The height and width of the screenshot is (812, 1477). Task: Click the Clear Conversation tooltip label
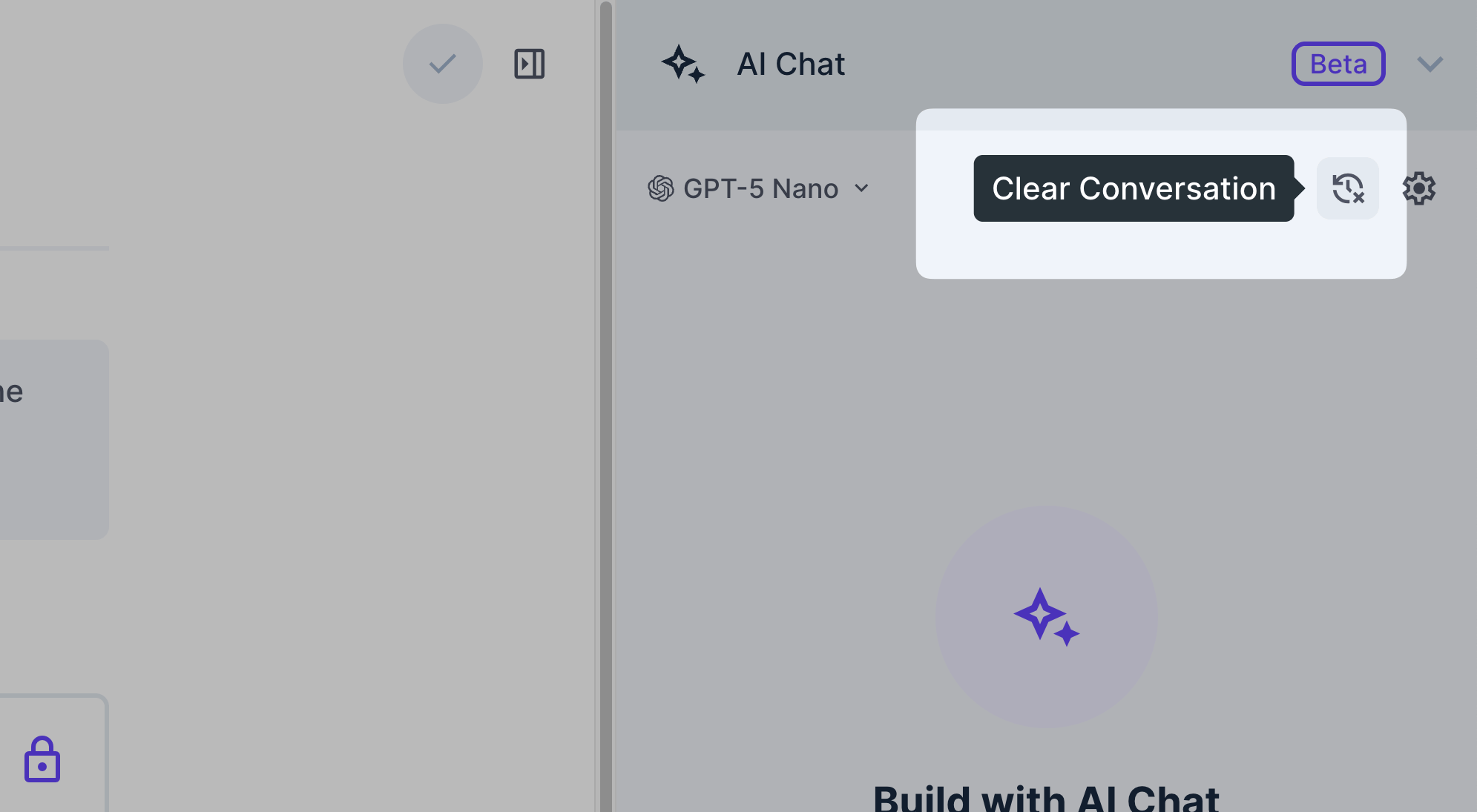pyautogui.click(x=1133, y=188)
